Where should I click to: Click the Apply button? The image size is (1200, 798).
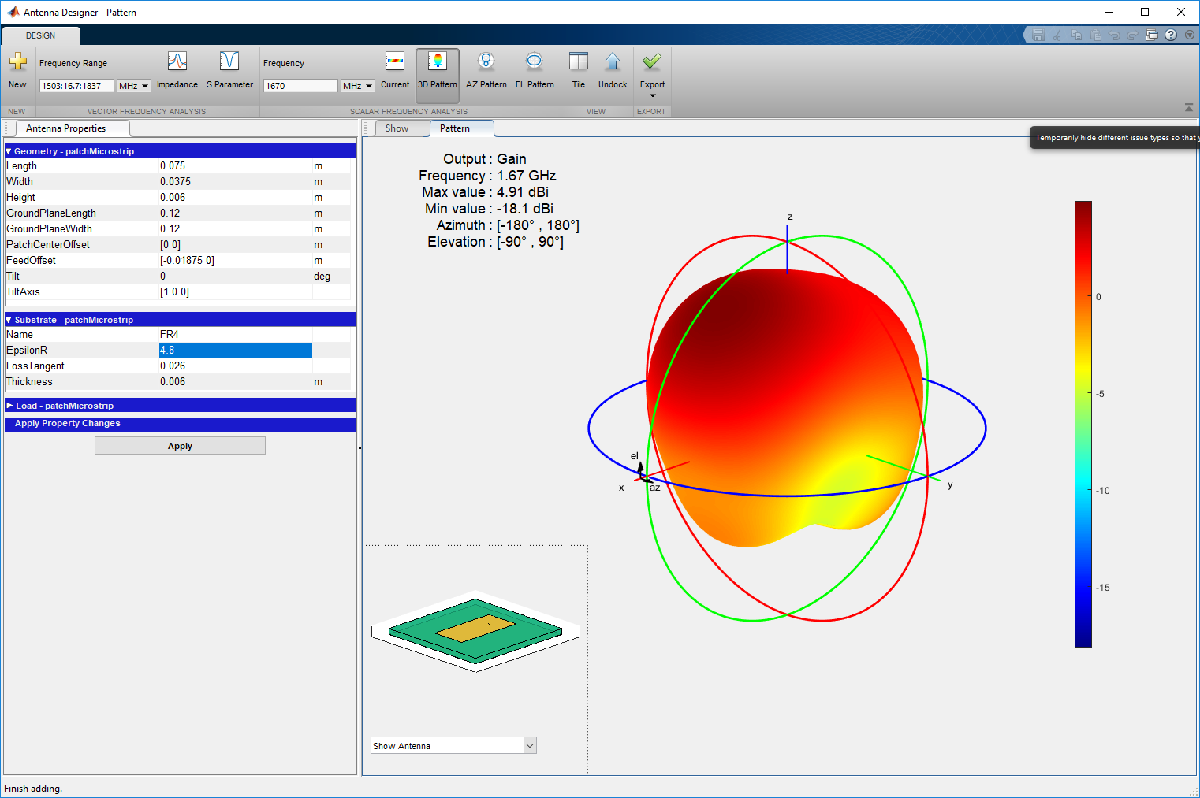[180, 446]
